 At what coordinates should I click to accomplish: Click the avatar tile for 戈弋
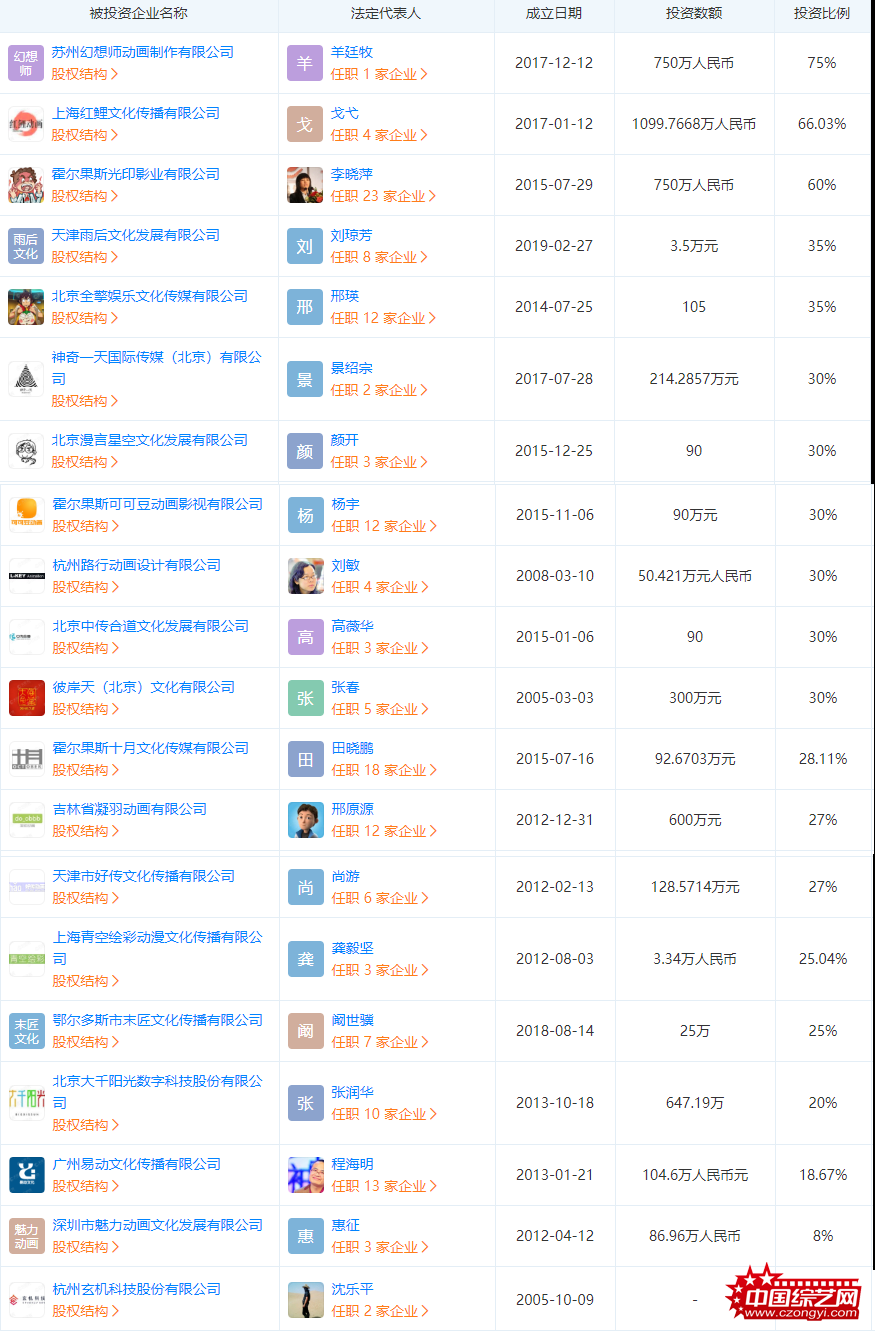[x=305, y=124]
